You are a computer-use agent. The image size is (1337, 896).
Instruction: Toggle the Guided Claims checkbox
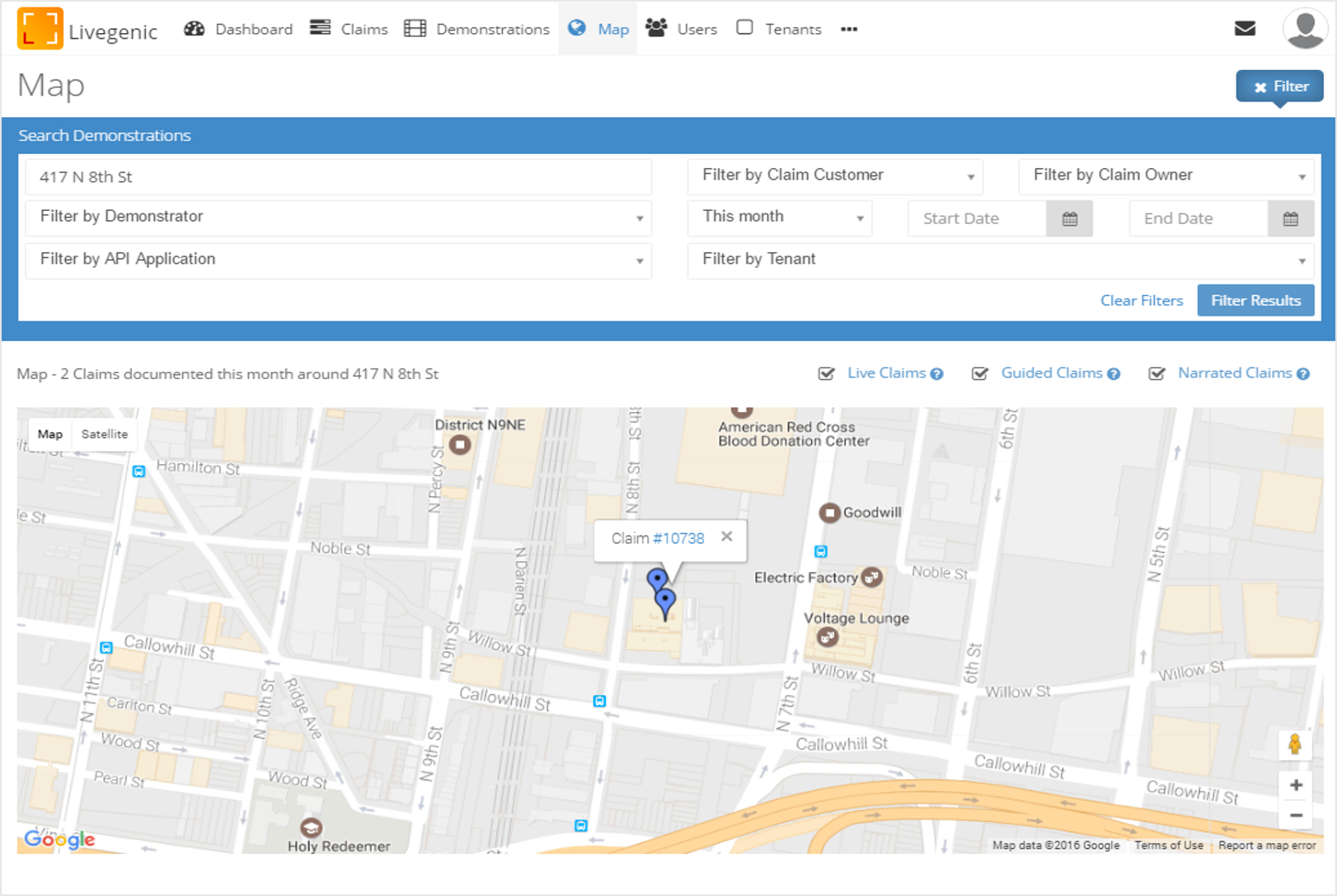(980, 373)
